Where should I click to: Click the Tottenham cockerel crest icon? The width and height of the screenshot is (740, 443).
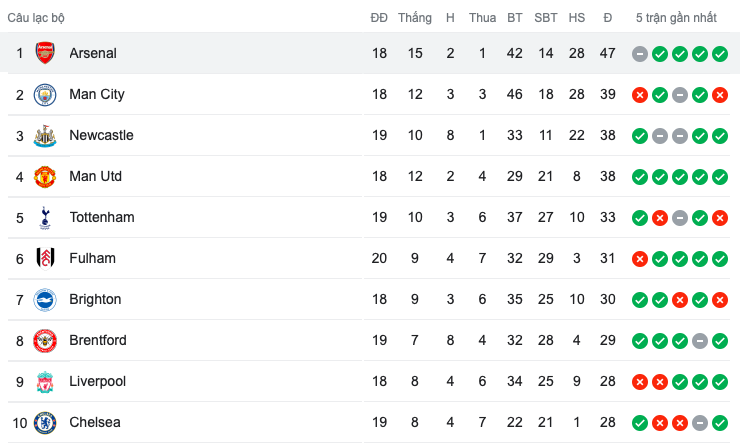[x=45, y=217]
